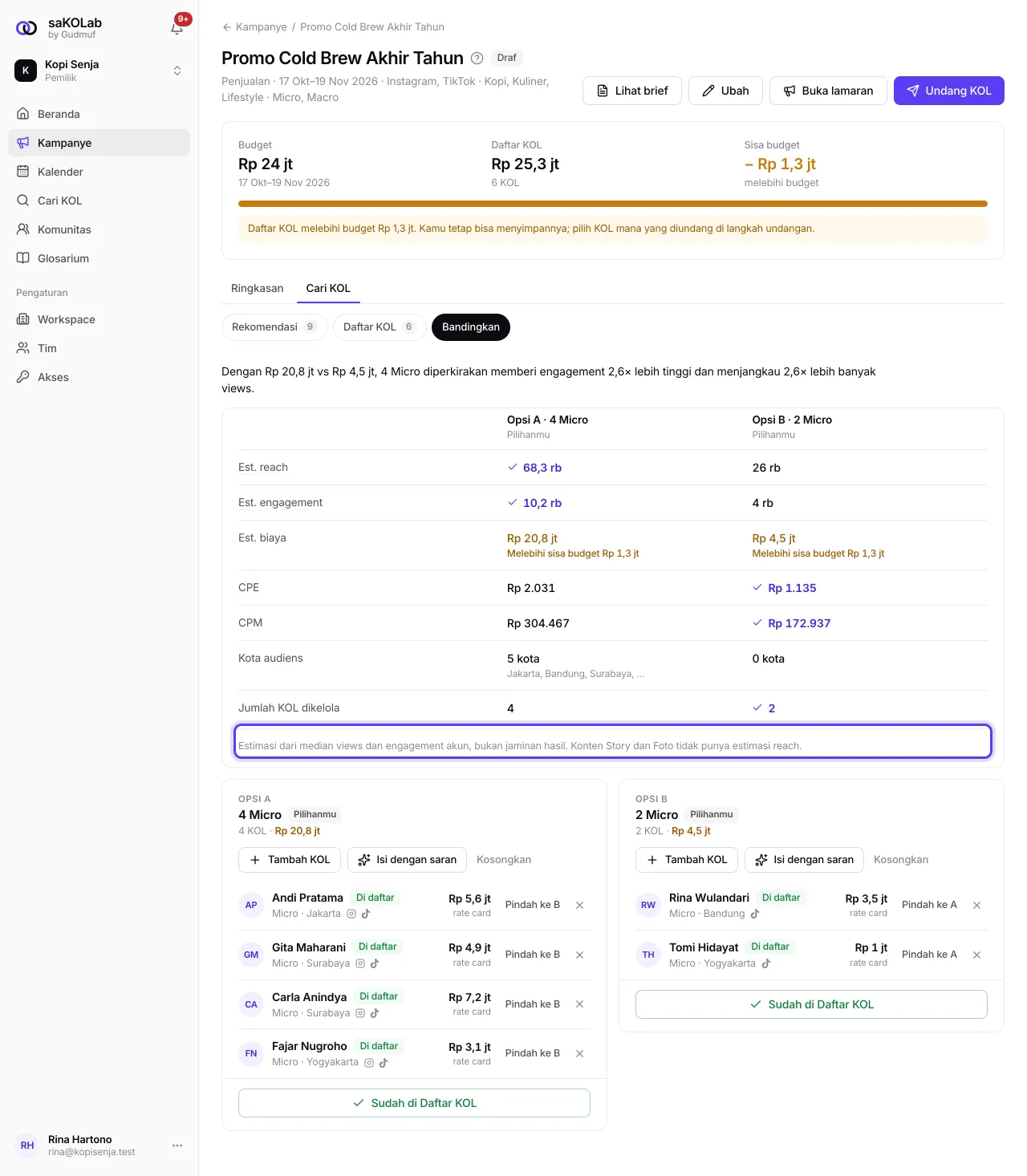Open Andi Pratama's AP avatar

click(x=251, y=905)
